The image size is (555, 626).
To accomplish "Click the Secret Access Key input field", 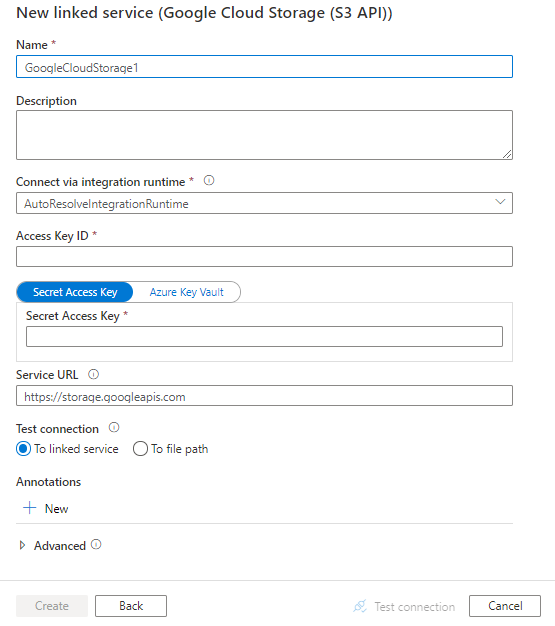I will (264, 337).
